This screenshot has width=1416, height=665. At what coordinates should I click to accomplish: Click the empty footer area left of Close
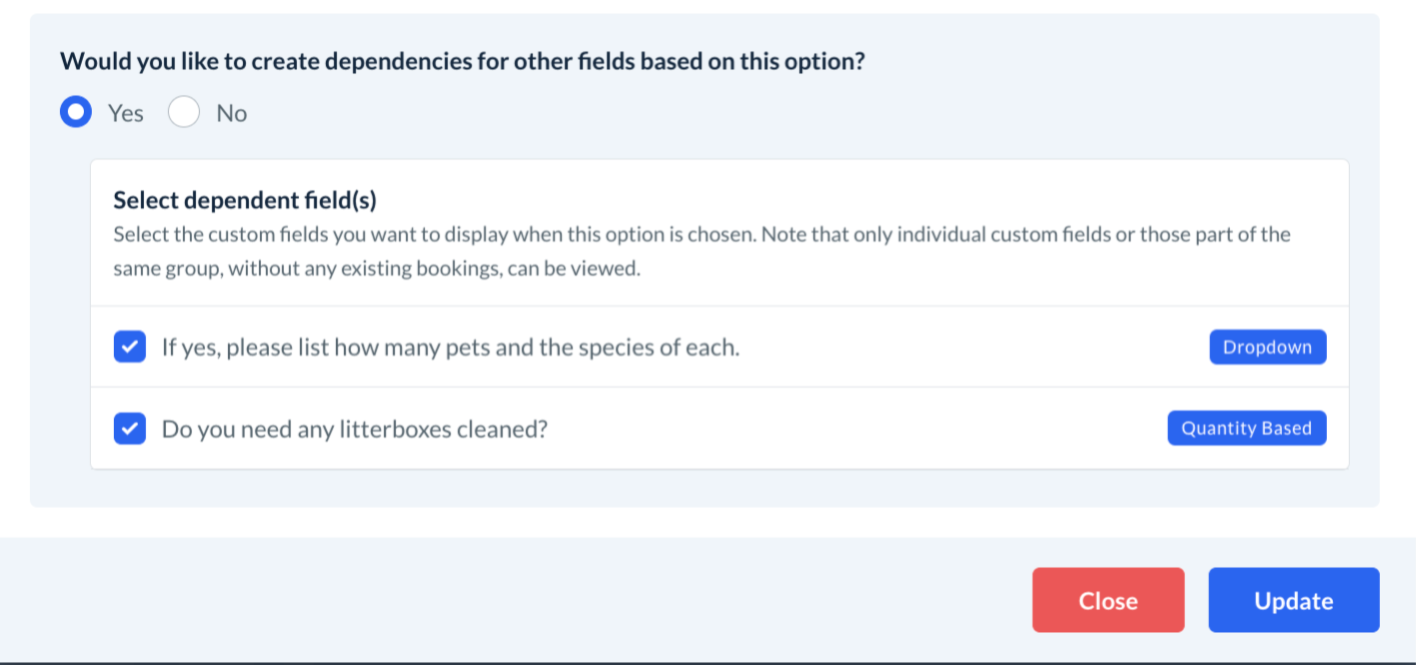(500, 600)
